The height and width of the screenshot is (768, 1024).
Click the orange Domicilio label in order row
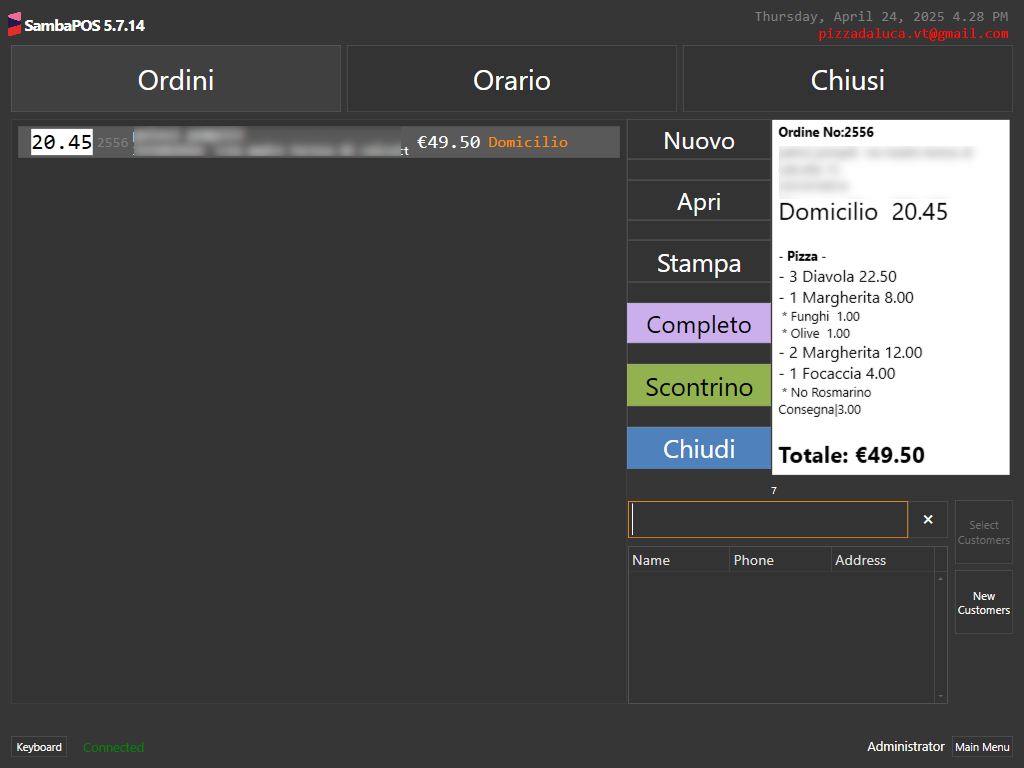[x=528, y=142]
